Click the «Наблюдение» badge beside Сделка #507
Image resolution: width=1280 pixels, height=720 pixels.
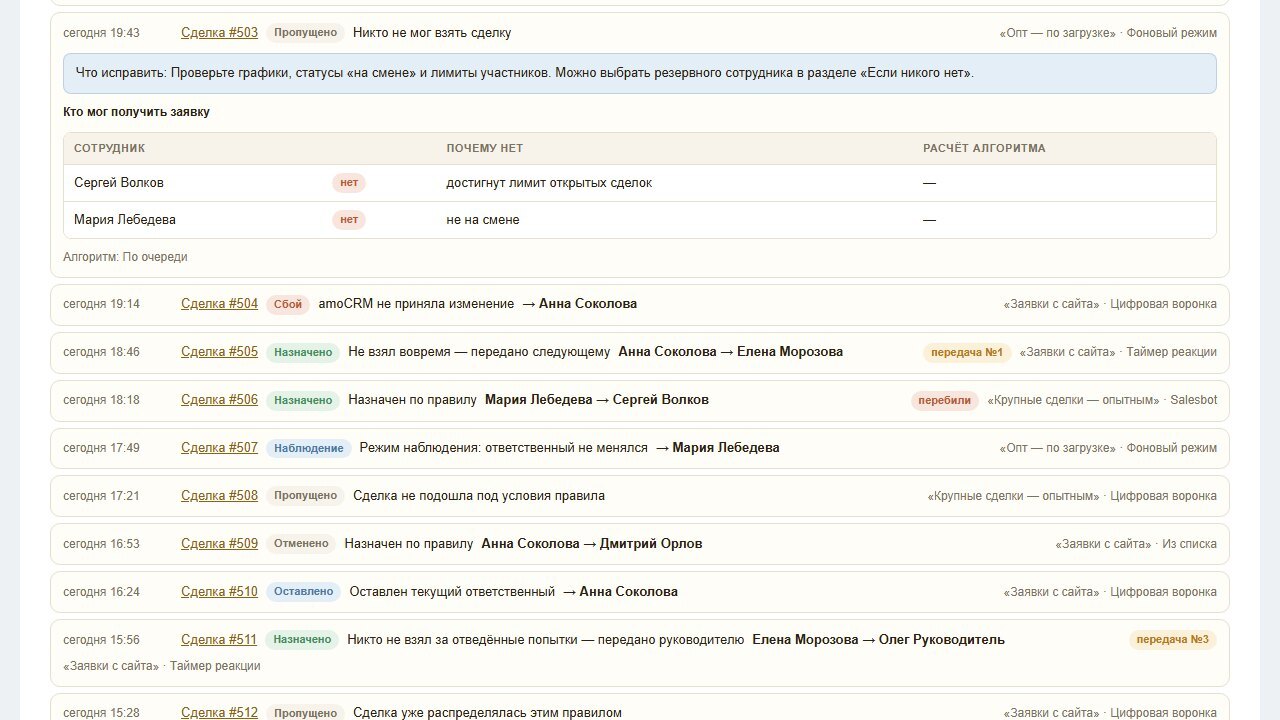click(x=309, y=448)
